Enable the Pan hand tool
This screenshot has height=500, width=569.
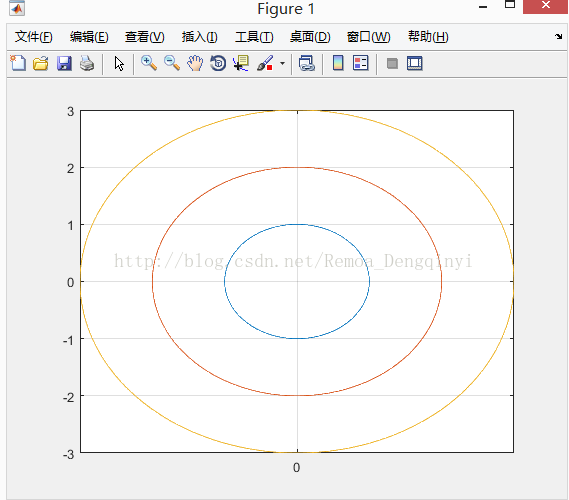coord(195,63)
